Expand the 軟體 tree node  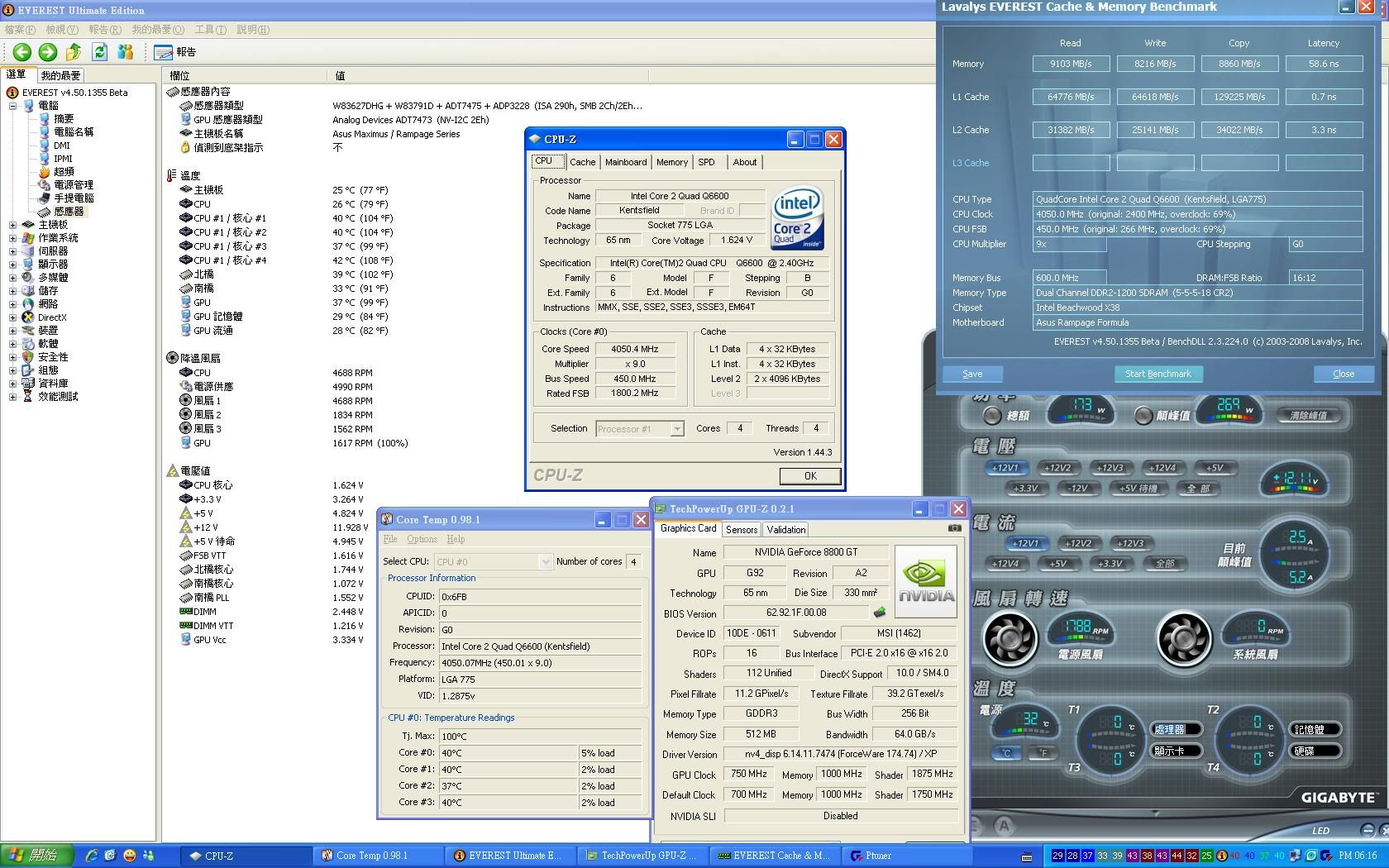pyautogui.click(x=12, y=344)
